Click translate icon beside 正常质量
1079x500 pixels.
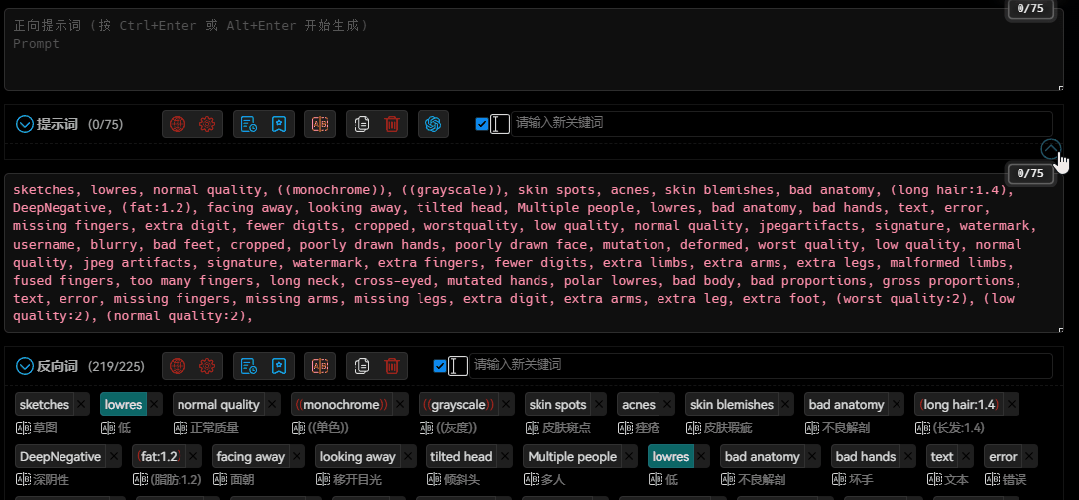coord(180,428)
